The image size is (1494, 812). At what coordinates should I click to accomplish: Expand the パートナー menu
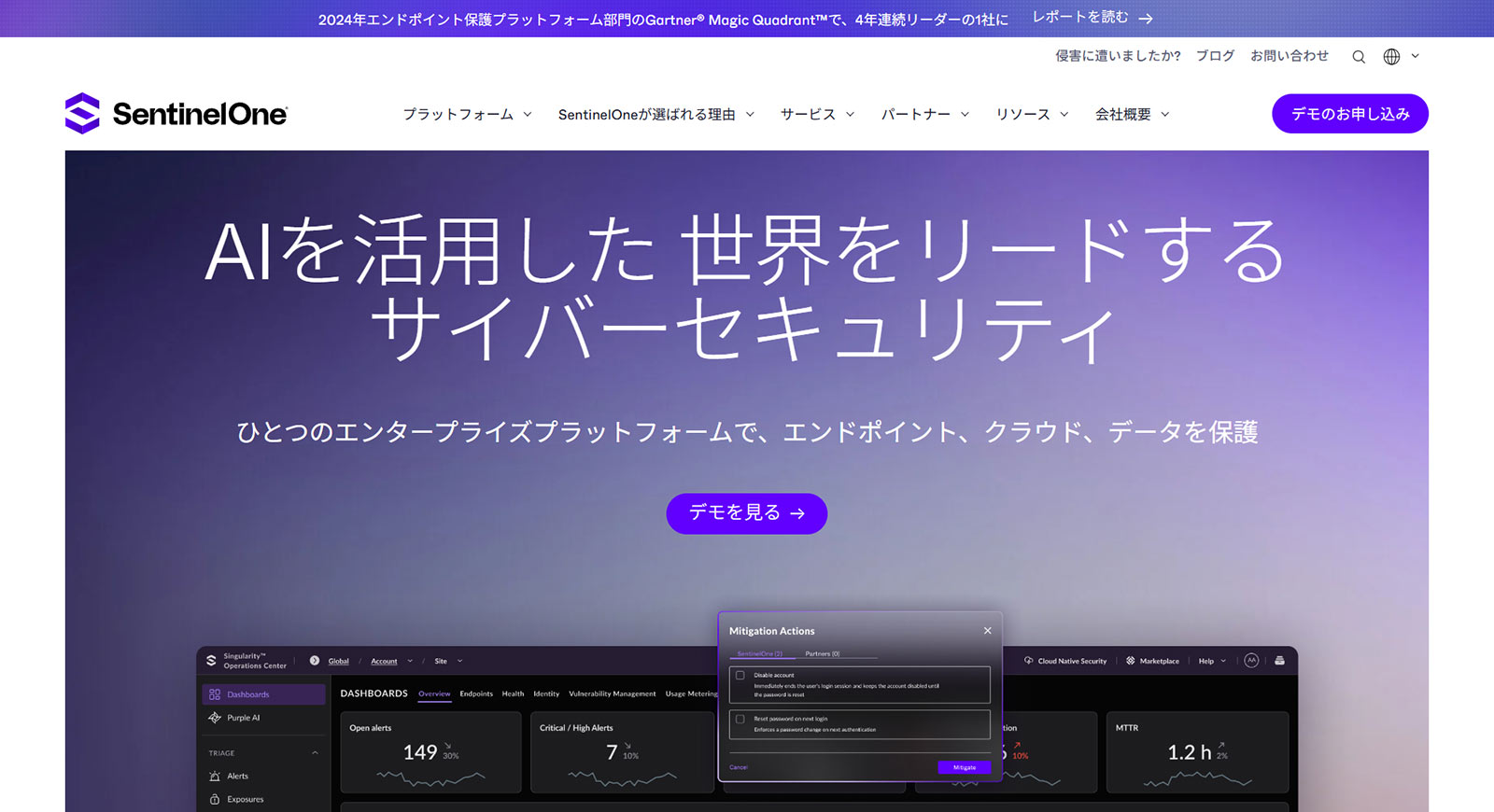point(925,114)
